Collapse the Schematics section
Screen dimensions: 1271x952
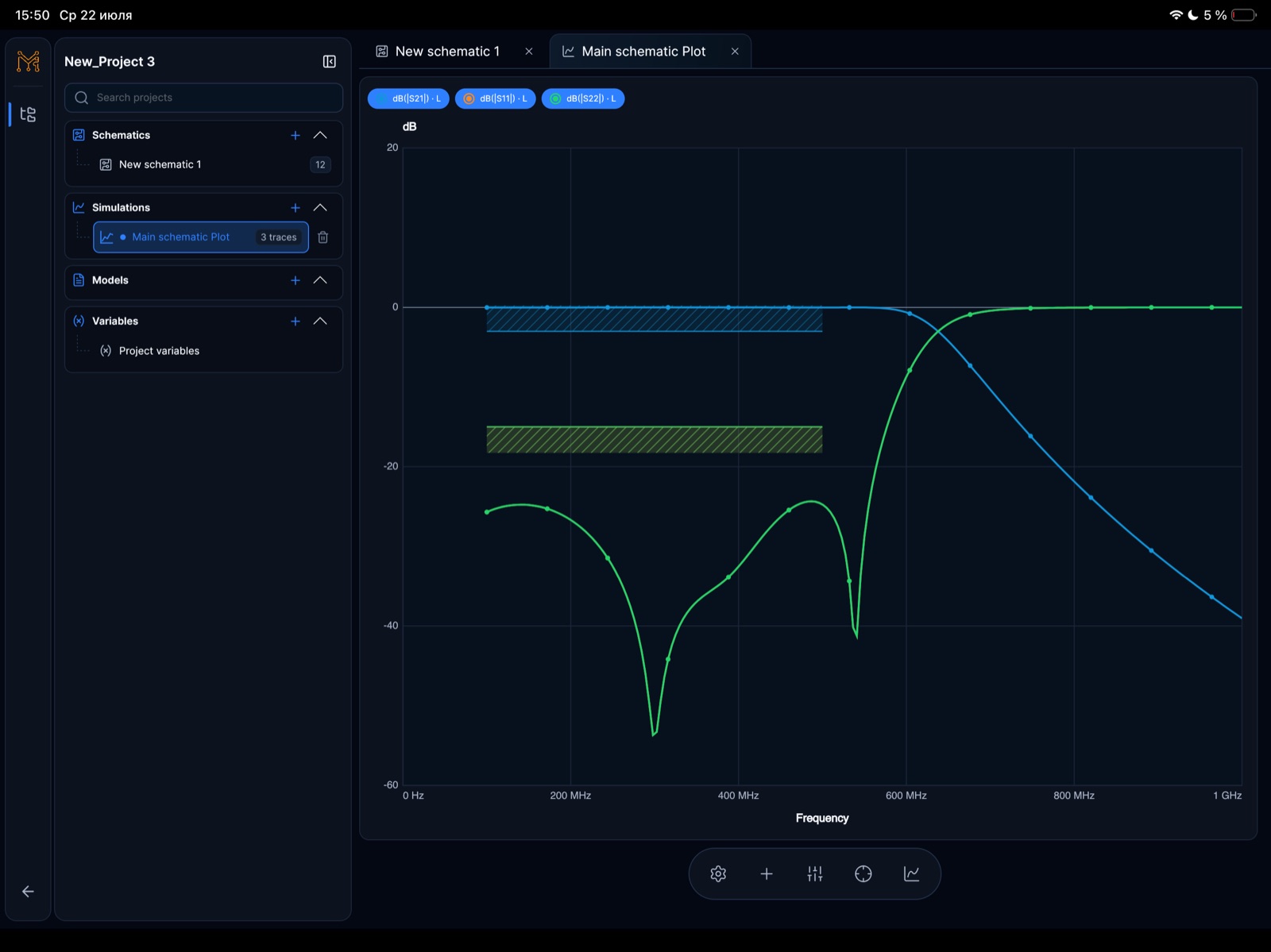point(320,135)
